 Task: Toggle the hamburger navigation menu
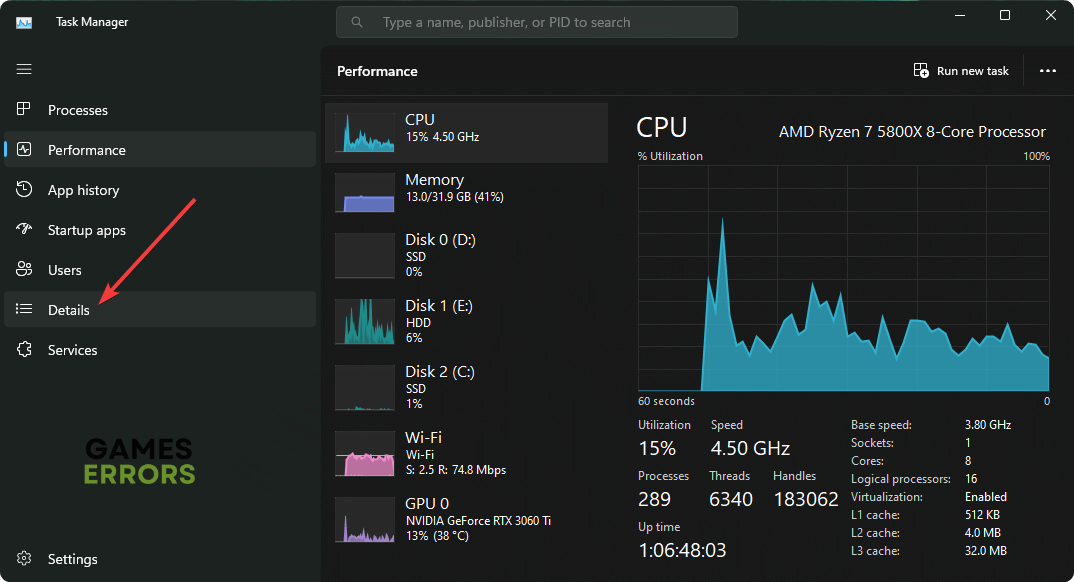(24, 69)
